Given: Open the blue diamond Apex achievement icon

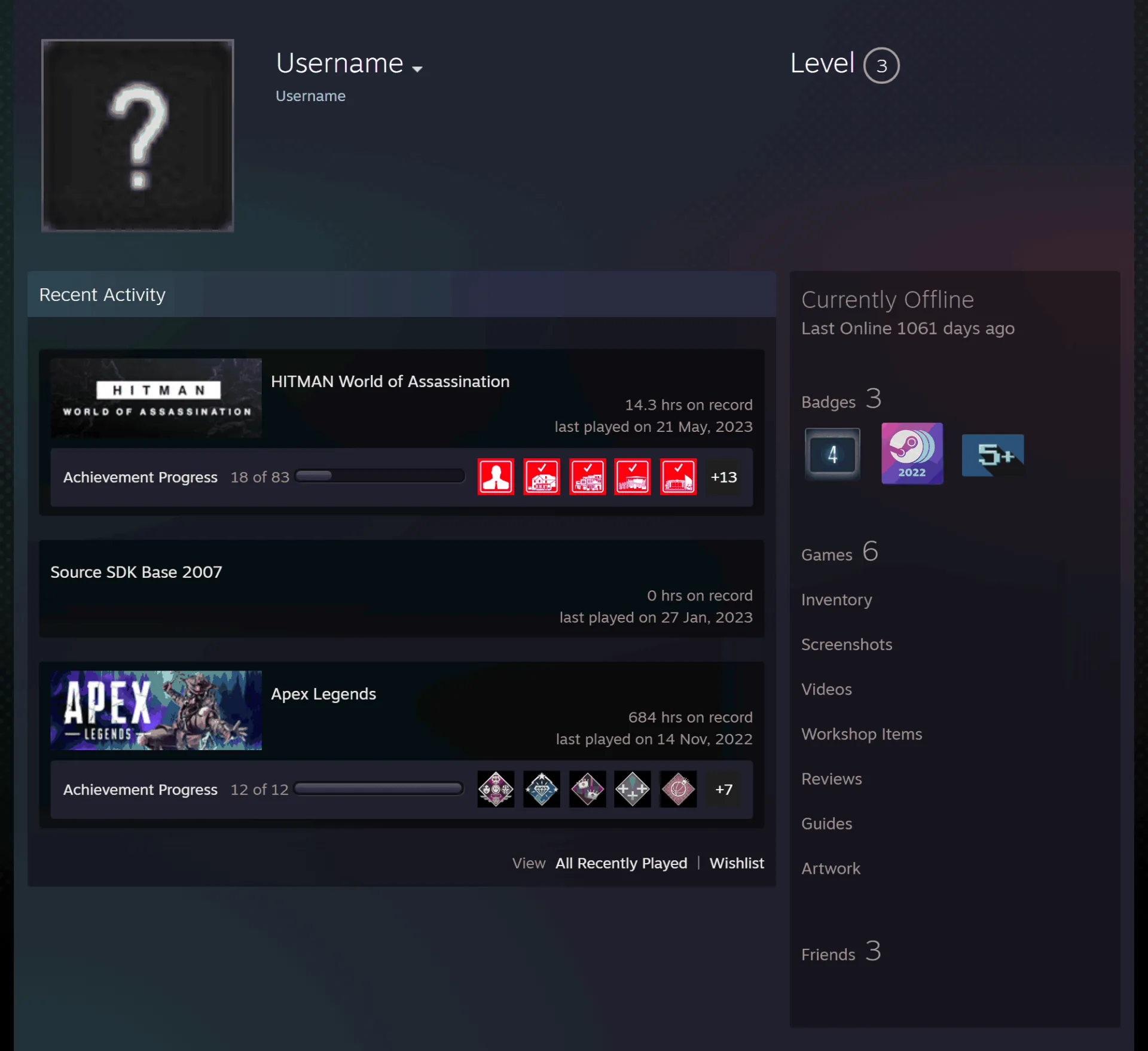Looking at the screenshot, I should (542, 789).
